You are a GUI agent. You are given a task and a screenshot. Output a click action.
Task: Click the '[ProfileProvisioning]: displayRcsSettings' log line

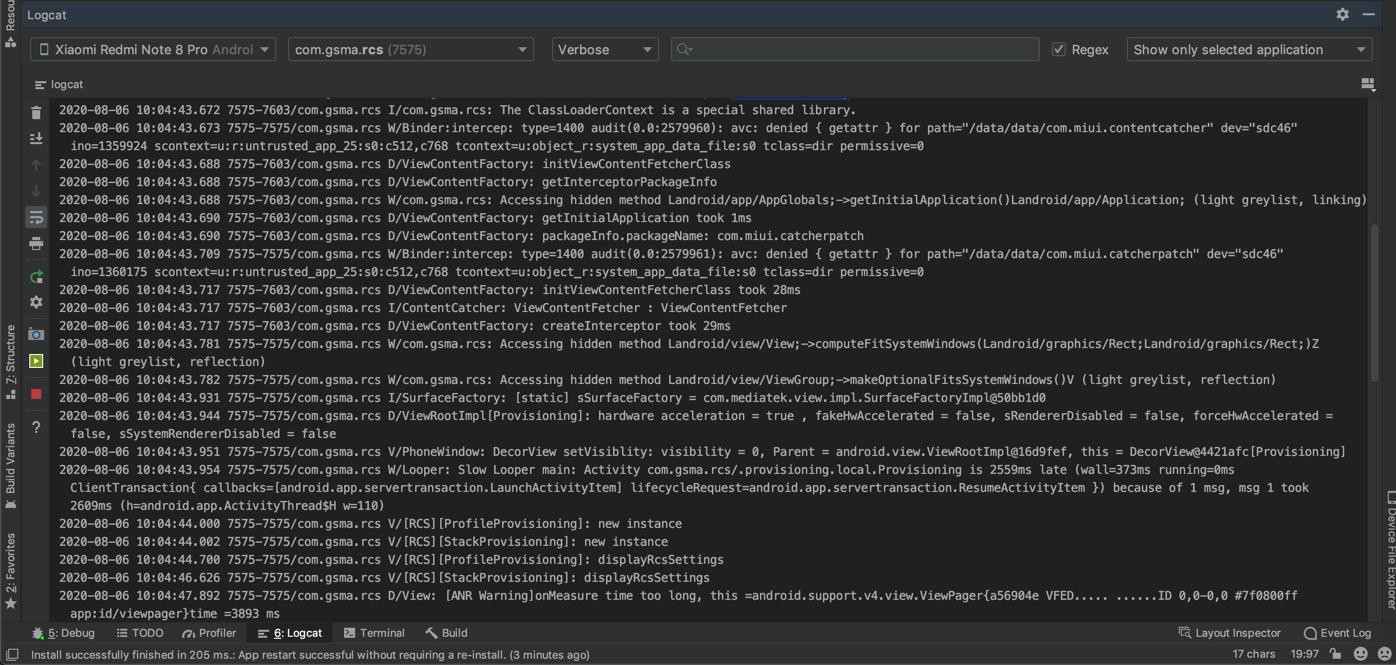391,560
